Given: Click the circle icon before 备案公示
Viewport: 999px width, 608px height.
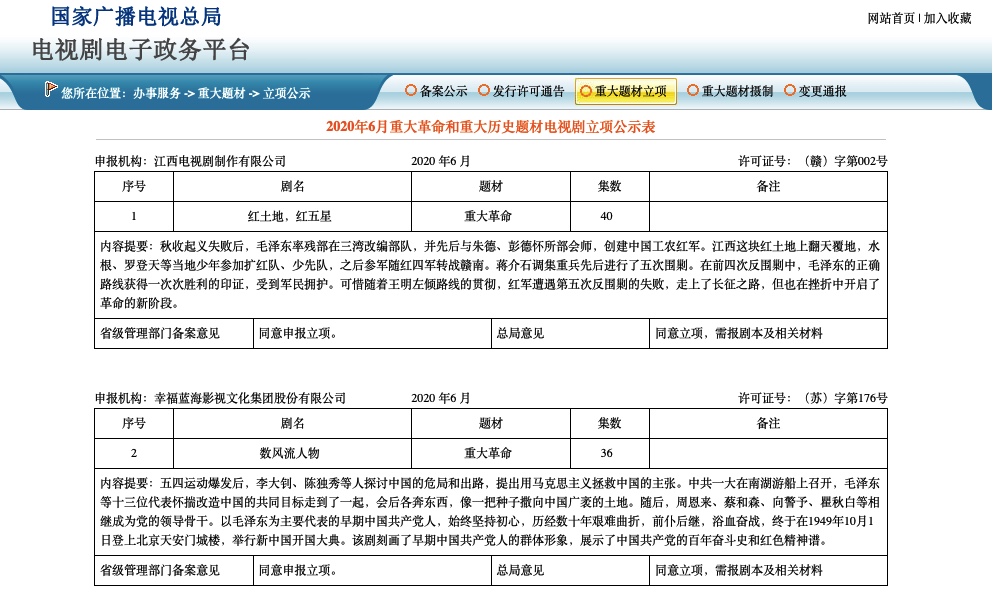Looking at the screenshot, I should (x=410, y=92).
